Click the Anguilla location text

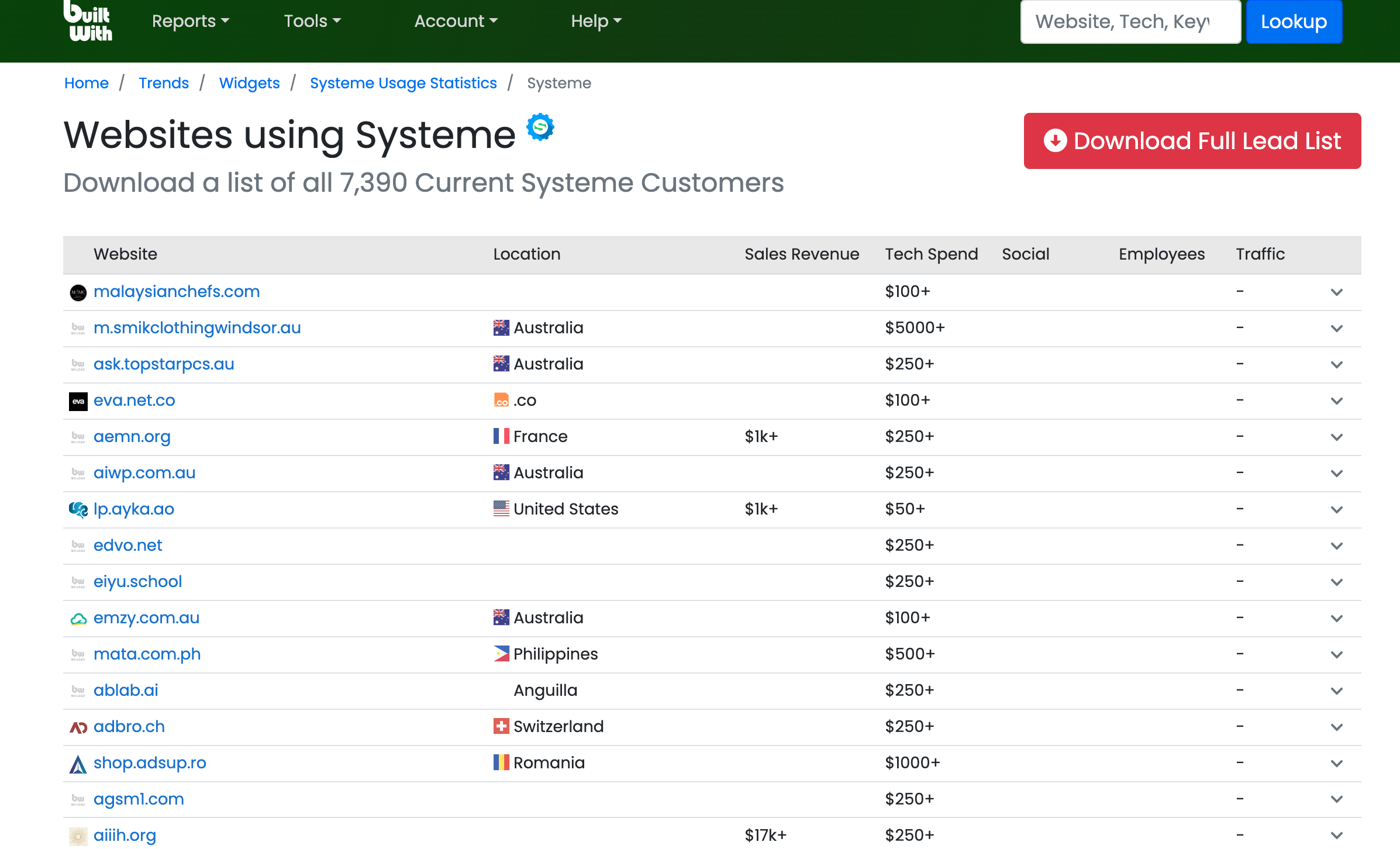pyautogui.click(x=545, y=690)
